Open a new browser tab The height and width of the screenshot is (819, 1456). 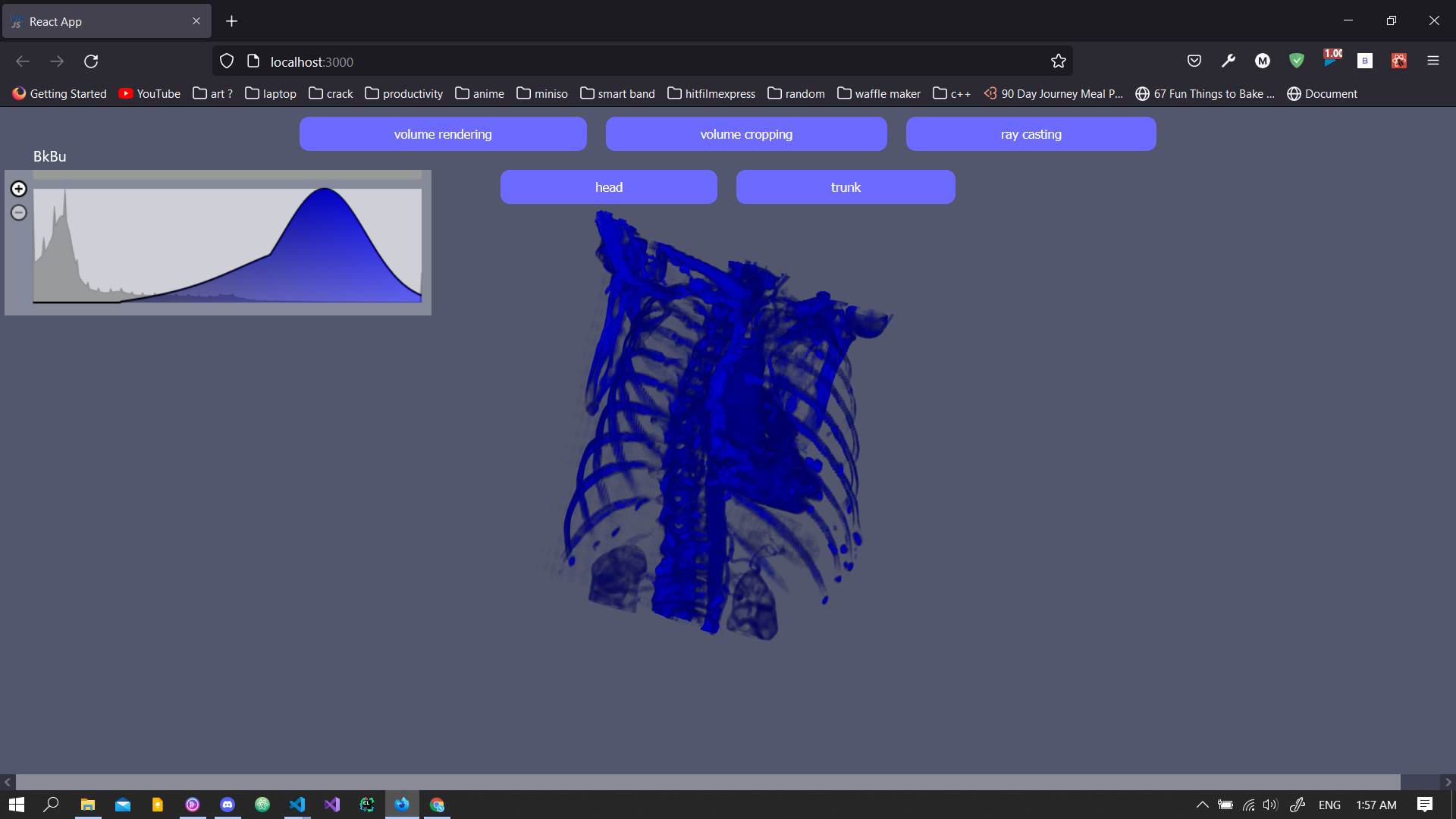pyautogui.click(x=232, y=21)
